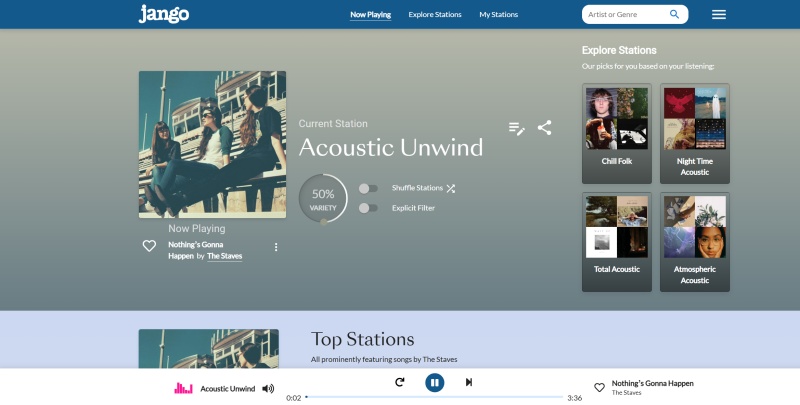
Task: Click Nothing's Gonna Happen under Now Playing
Action: tap(195, 250)
